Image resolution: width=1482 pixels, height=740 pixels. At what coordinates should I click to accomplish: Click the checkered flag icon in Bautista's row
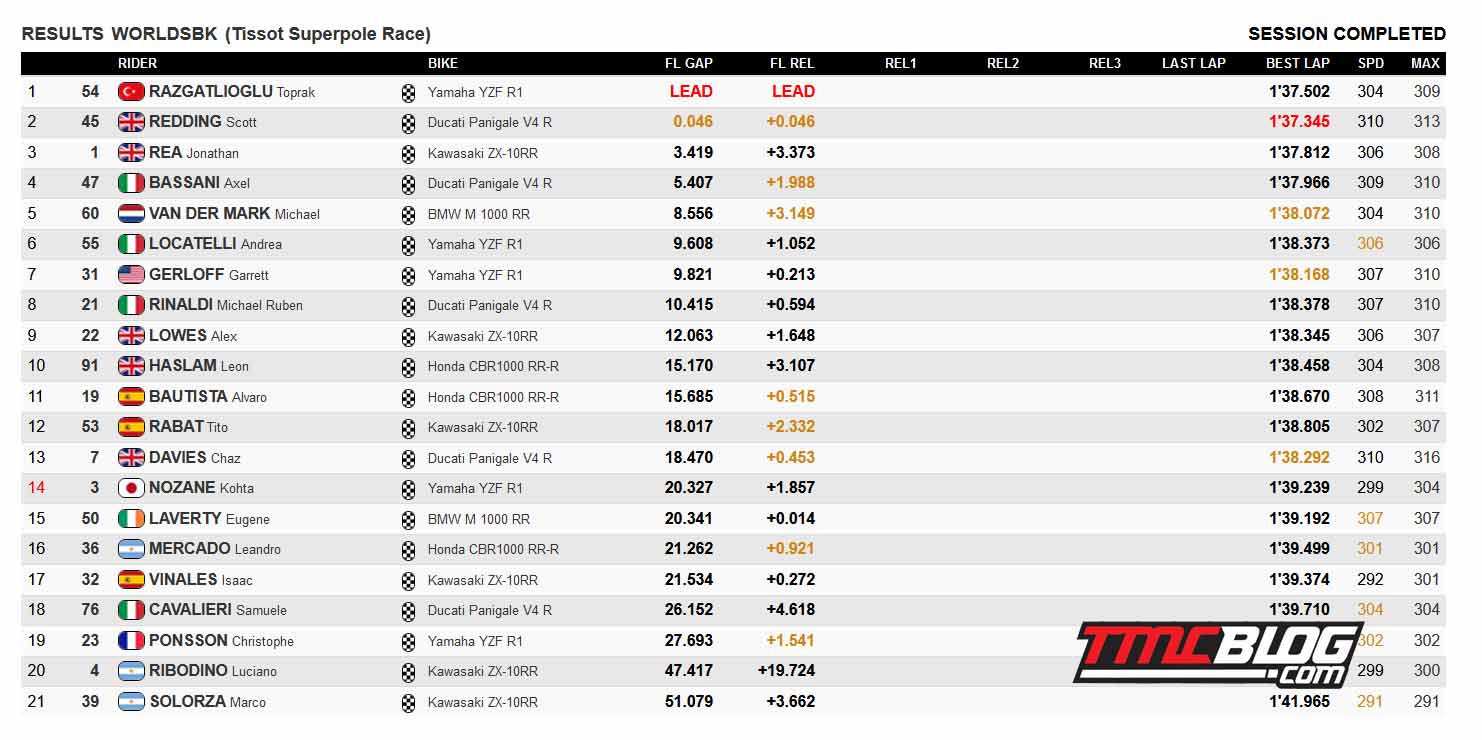click(408, 398)
